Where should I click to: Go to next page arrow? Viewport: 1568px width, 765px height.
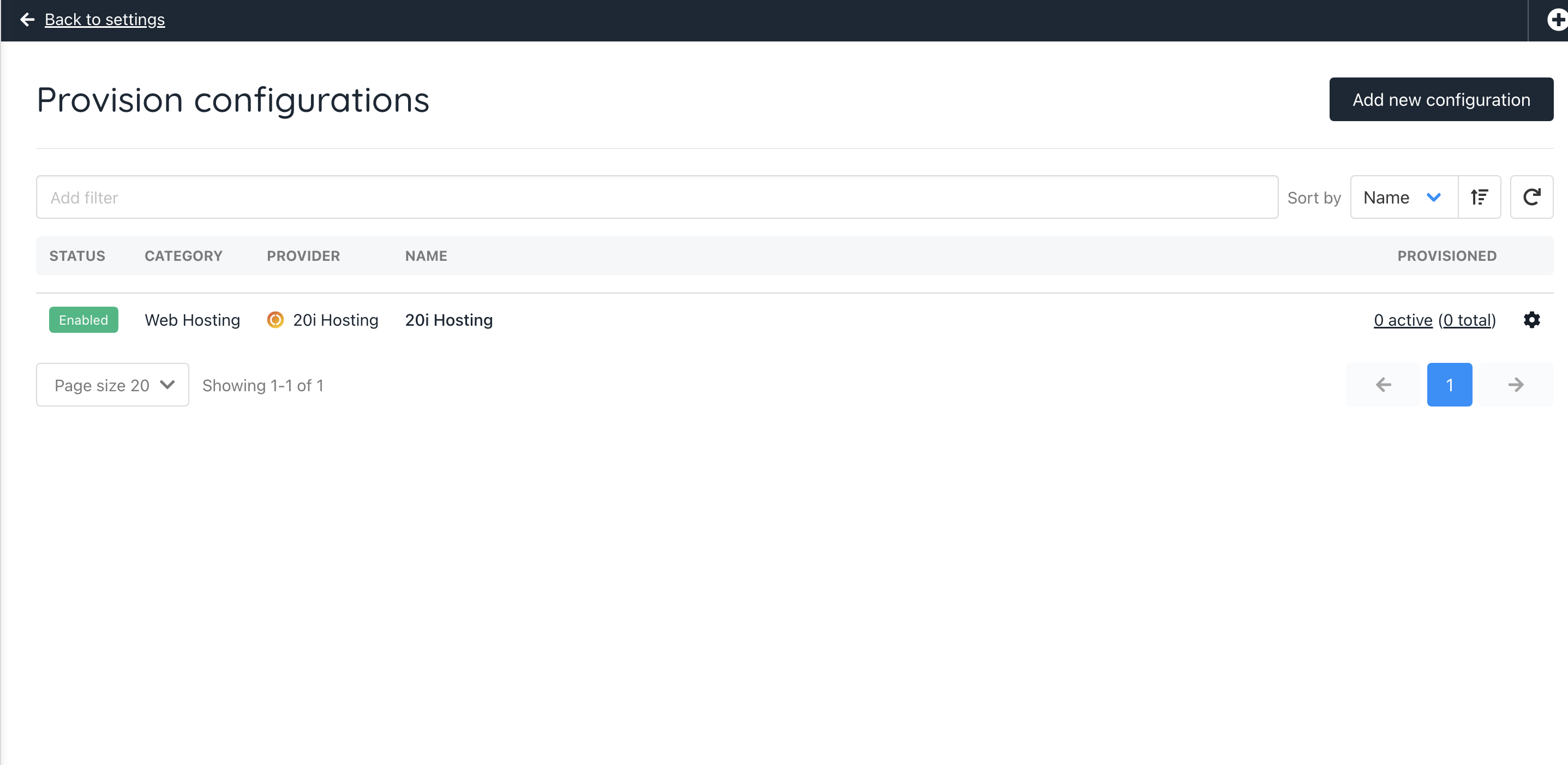point(1516,385)
